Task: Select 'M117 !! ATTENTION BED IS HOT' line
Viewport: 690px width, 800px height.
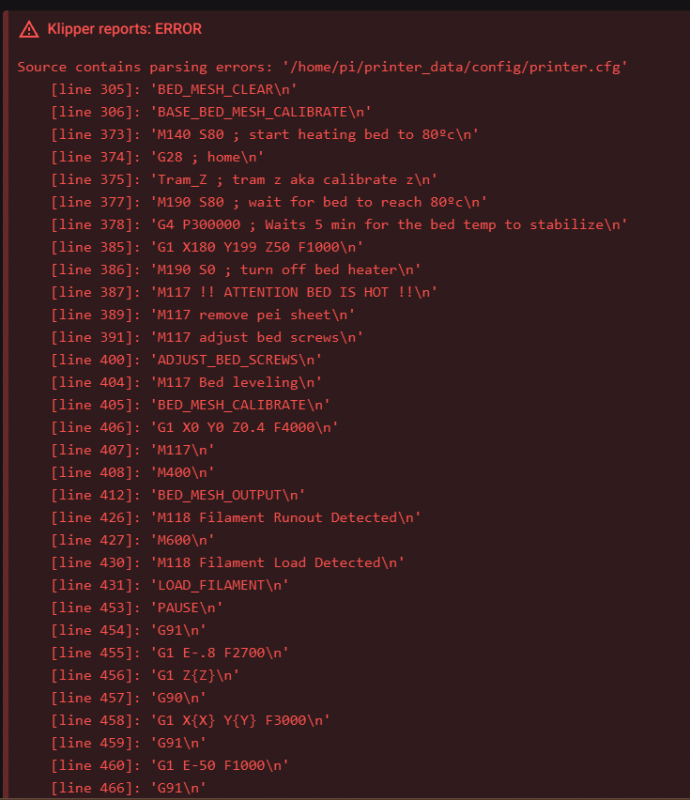Action: [244, 292]
